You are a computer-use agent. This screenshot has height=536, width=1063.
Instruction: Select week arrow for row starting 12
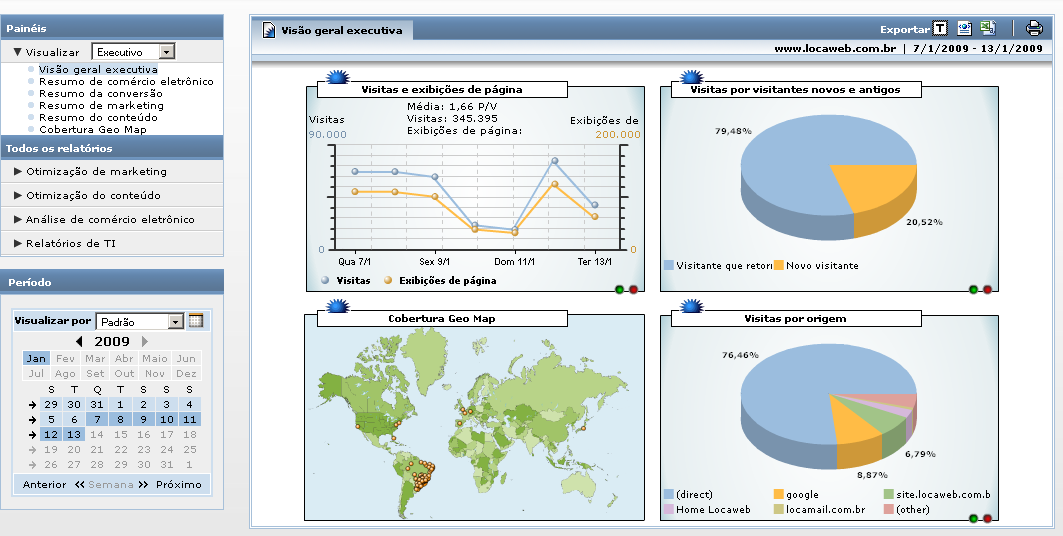[x=32, y=434]
